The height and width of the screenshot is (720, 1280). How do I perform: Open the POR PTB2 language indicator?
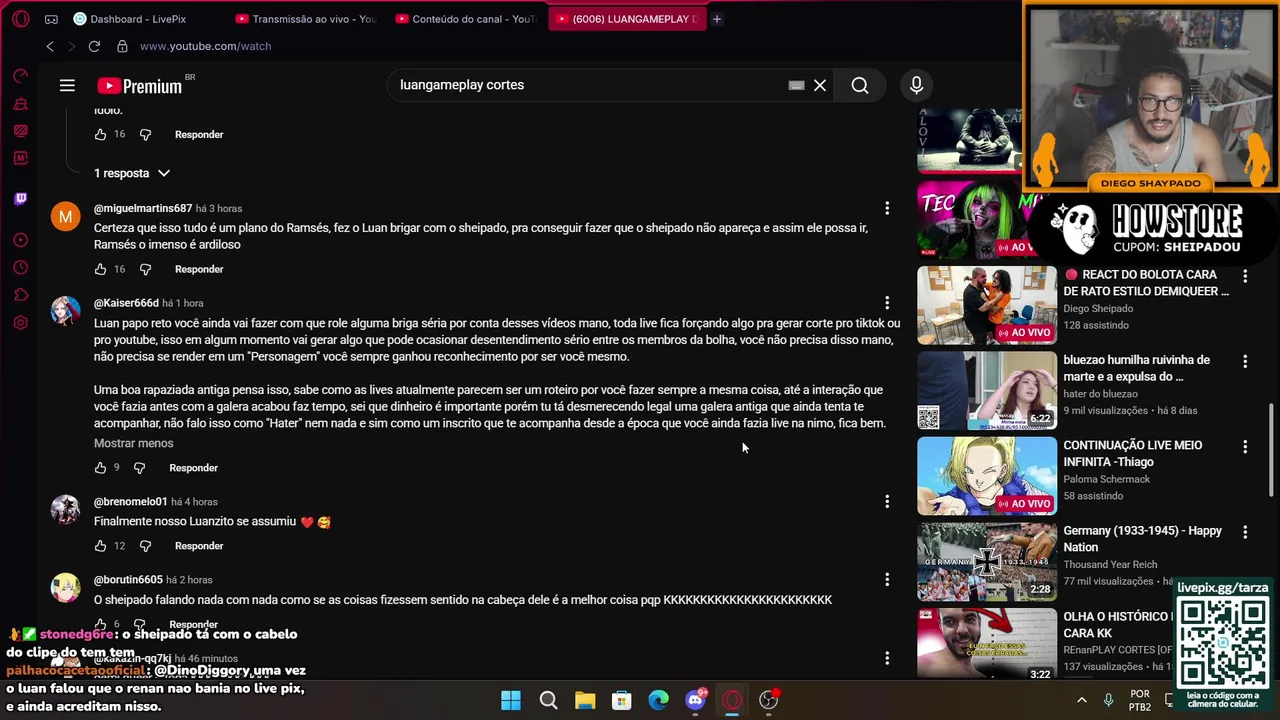click(1139, 700)
